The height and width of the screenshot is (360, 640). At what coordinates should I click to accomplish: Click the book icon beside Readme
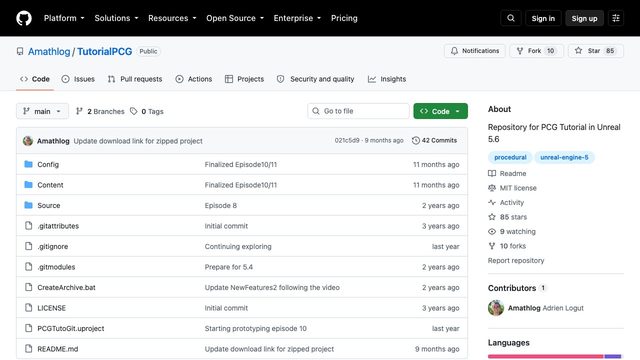492,173
